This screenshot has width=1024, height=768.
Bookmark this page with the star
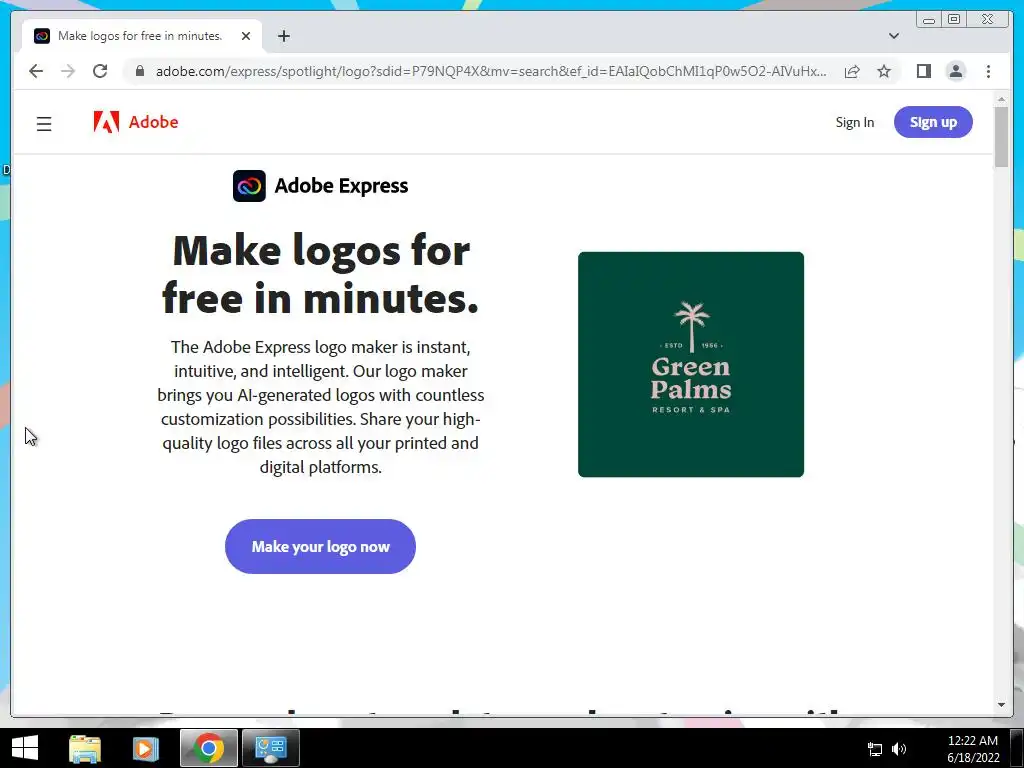[x=884, y=71]
